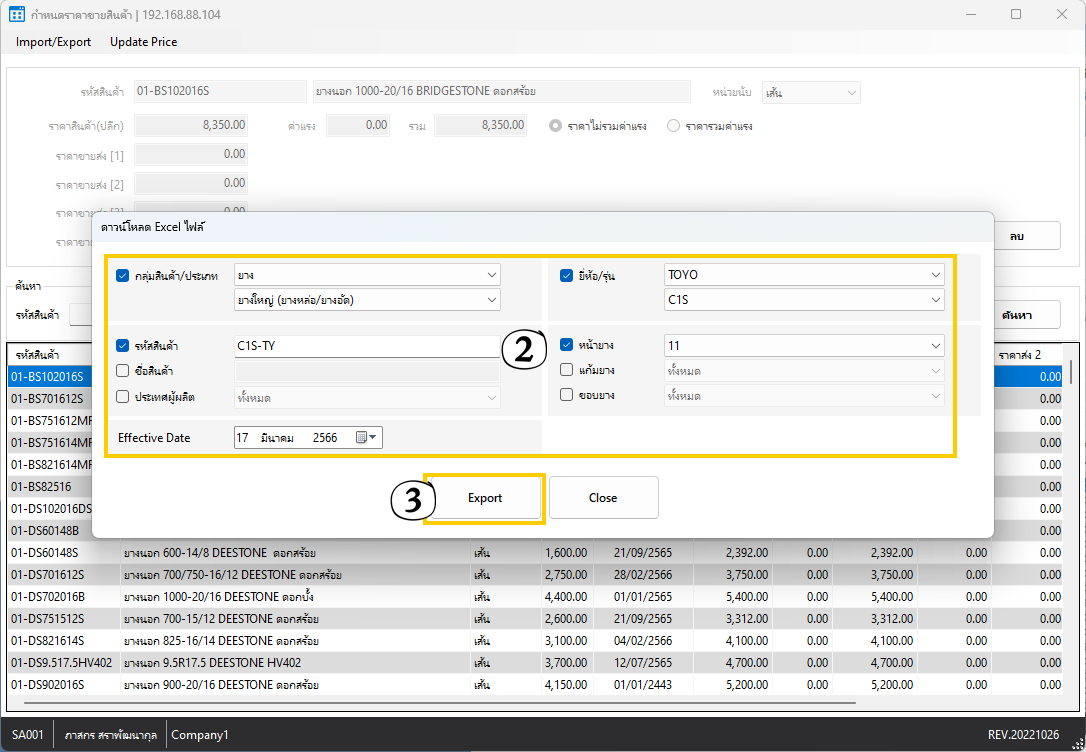Toggle the หน้ายาง checkbox
This screenshot has width=1086, height=752.
click(x=567, y=345)
